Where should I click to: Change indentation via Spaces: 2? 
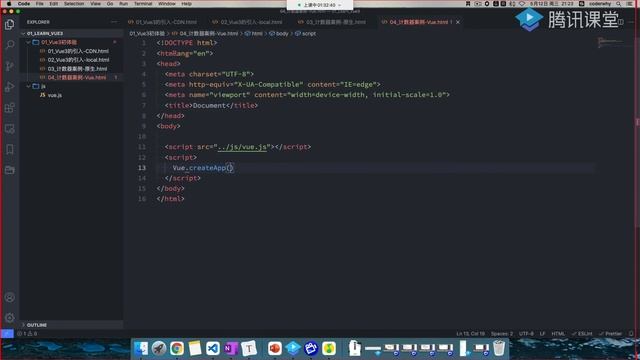click(x=502, y=333)
